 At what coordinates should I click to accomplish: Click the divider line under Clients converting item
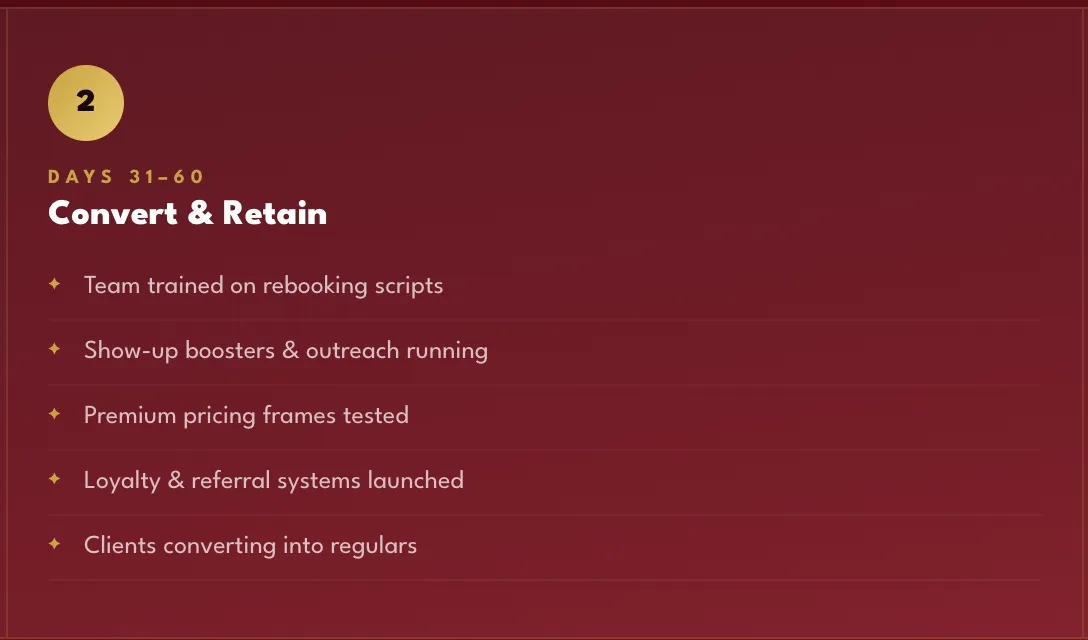544,580
